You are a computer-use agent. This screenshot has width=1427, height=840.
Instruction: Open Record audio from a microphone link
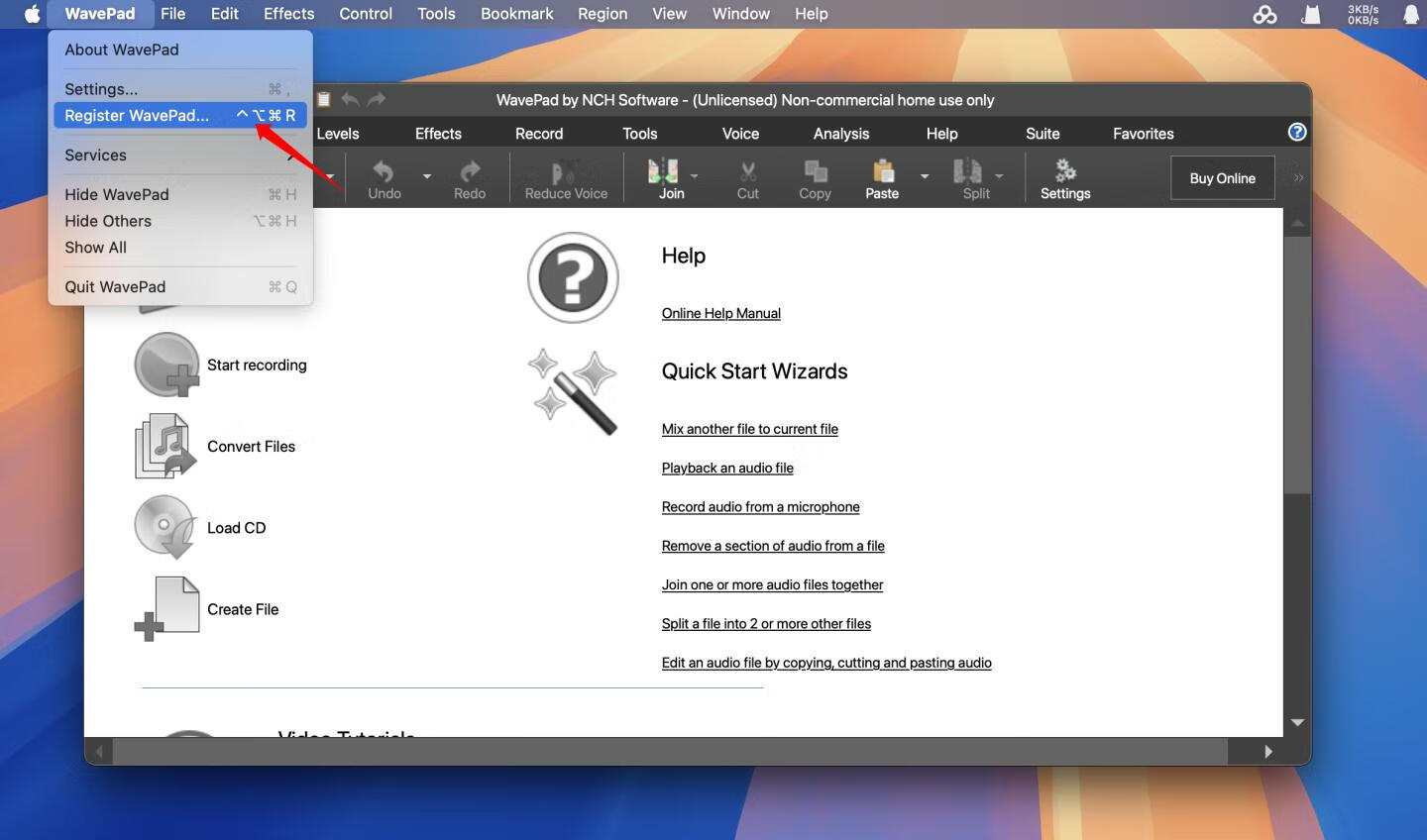click(x=760, y=506)
